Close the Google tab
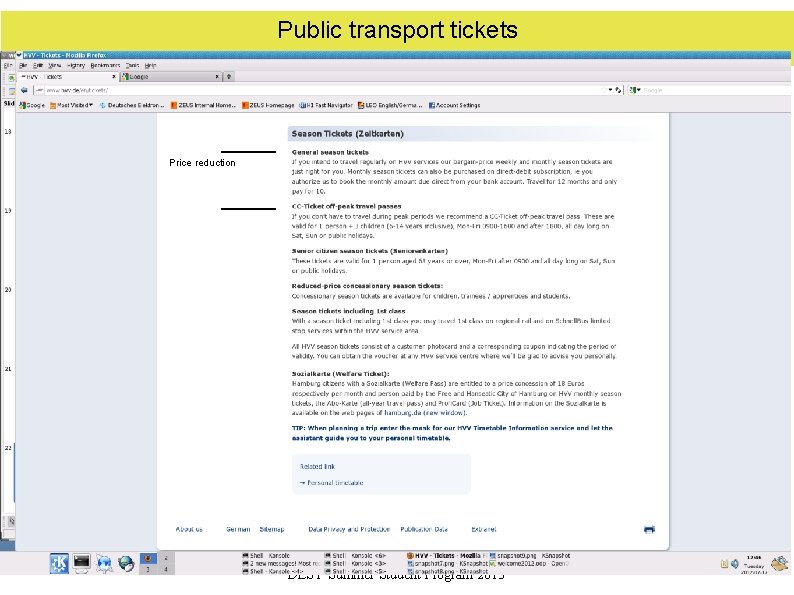Image resolution: width=794 pixels, height=595 pixels. tap(217, 76)
